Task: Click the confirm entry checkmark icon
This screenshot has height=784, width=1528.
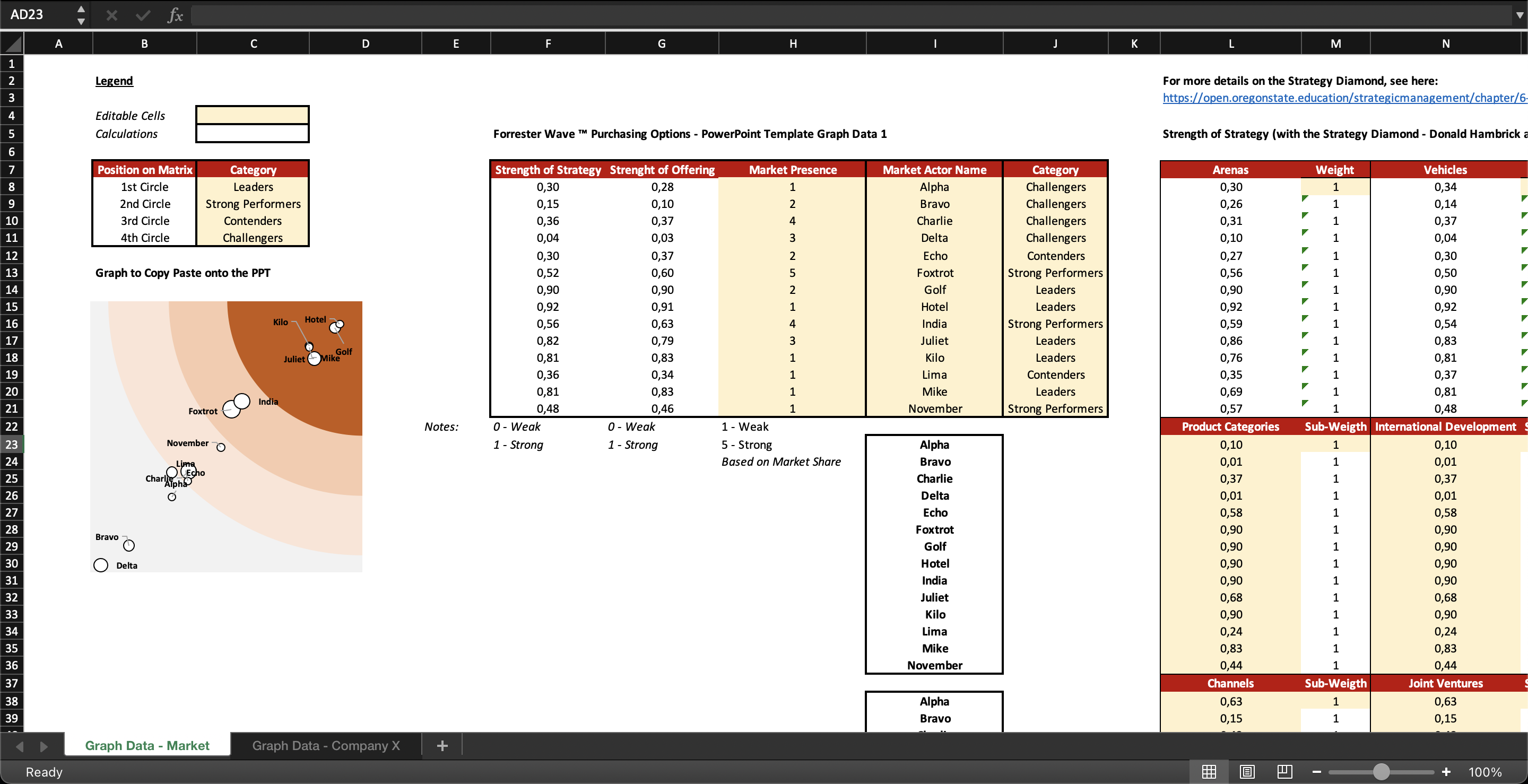Action: 142,15
